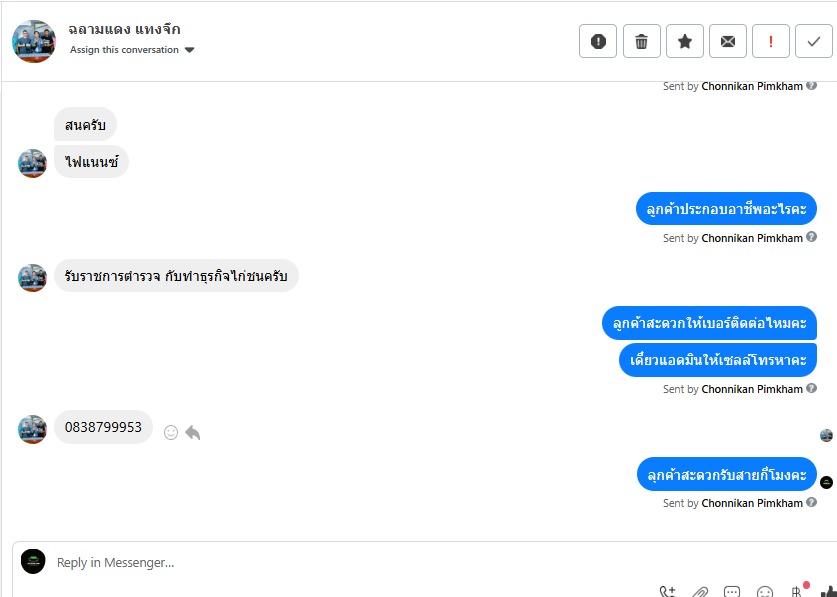
Task: Open emoji picker in reply bar
Action: [765, 592]
